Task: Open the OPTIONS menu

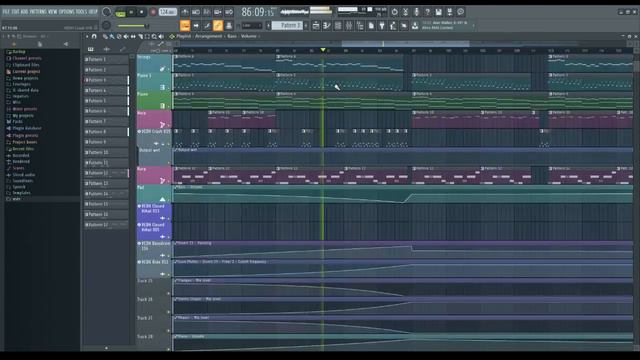Action: 66,12
